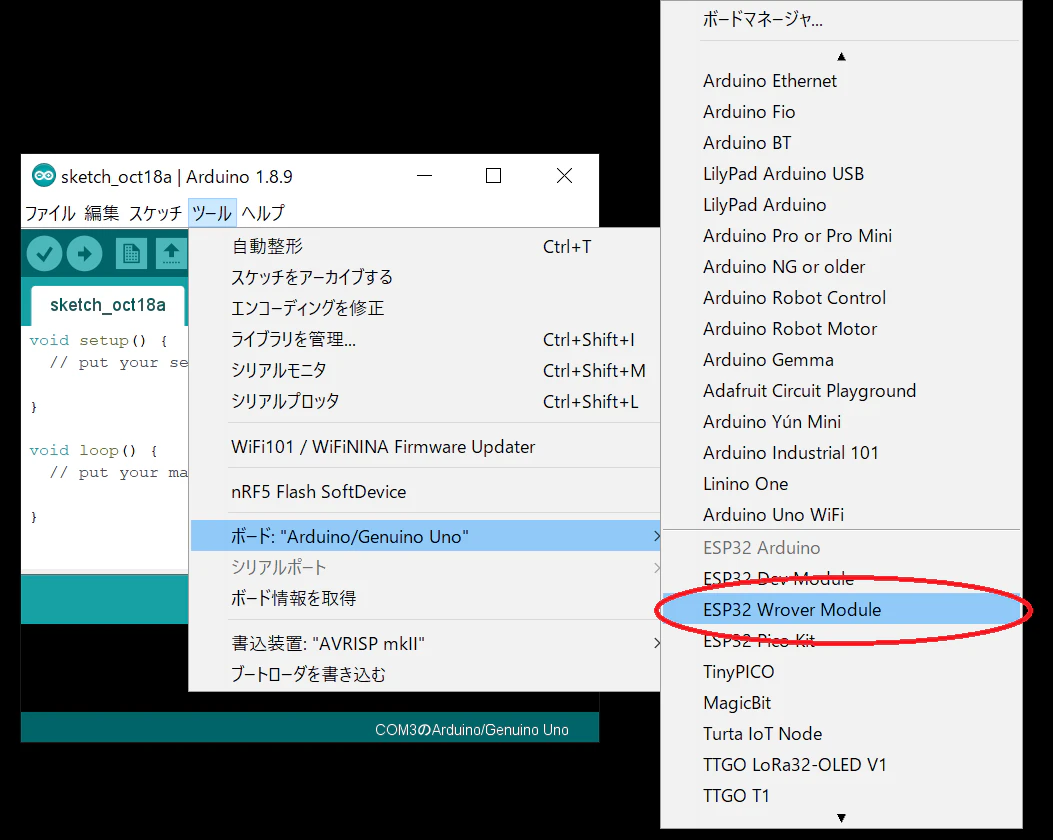Open ボードマネージャ... in board submenu

(841, 19)
